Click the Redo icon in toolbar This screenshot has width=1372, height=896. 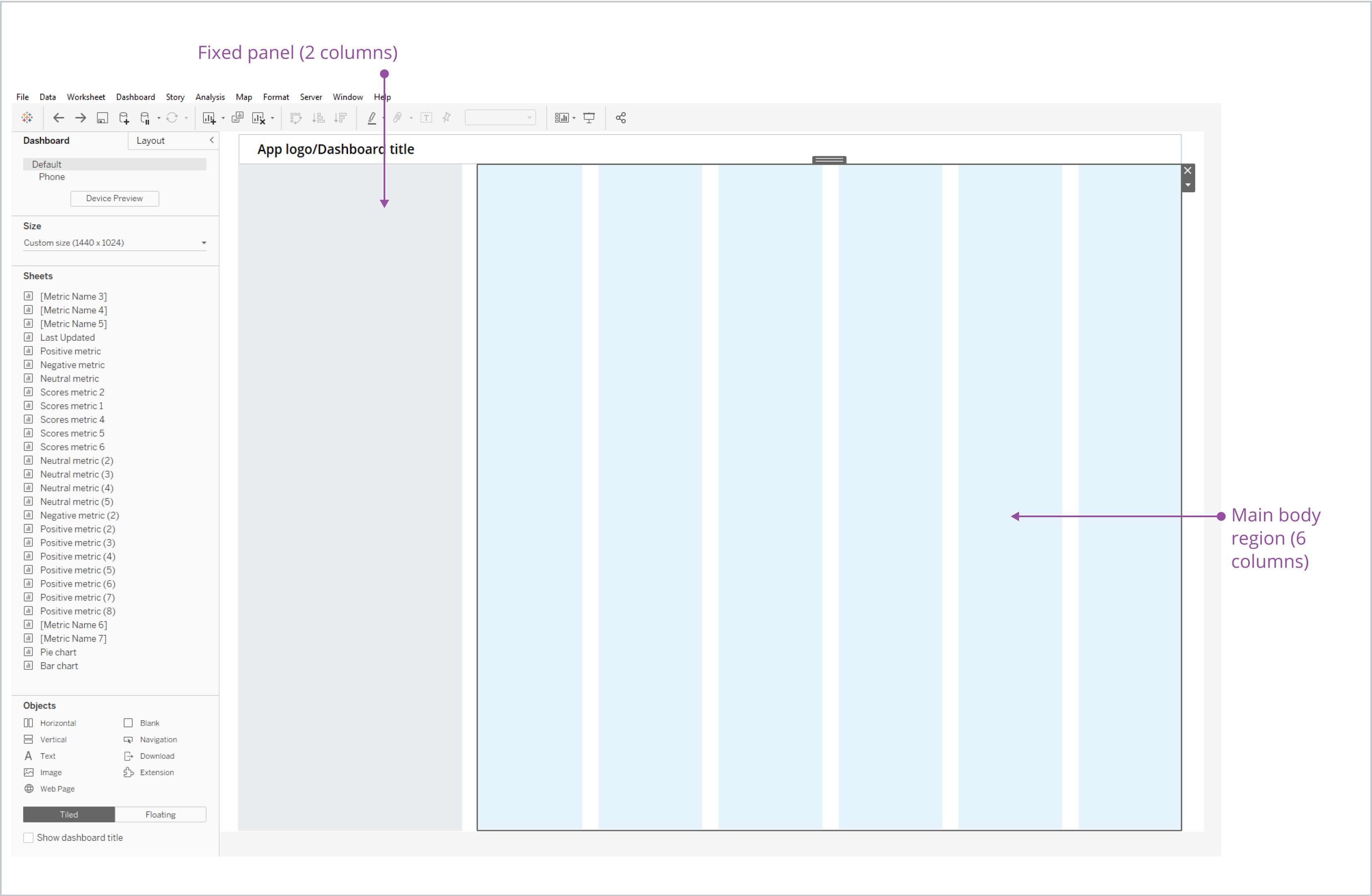coord(80,118)
